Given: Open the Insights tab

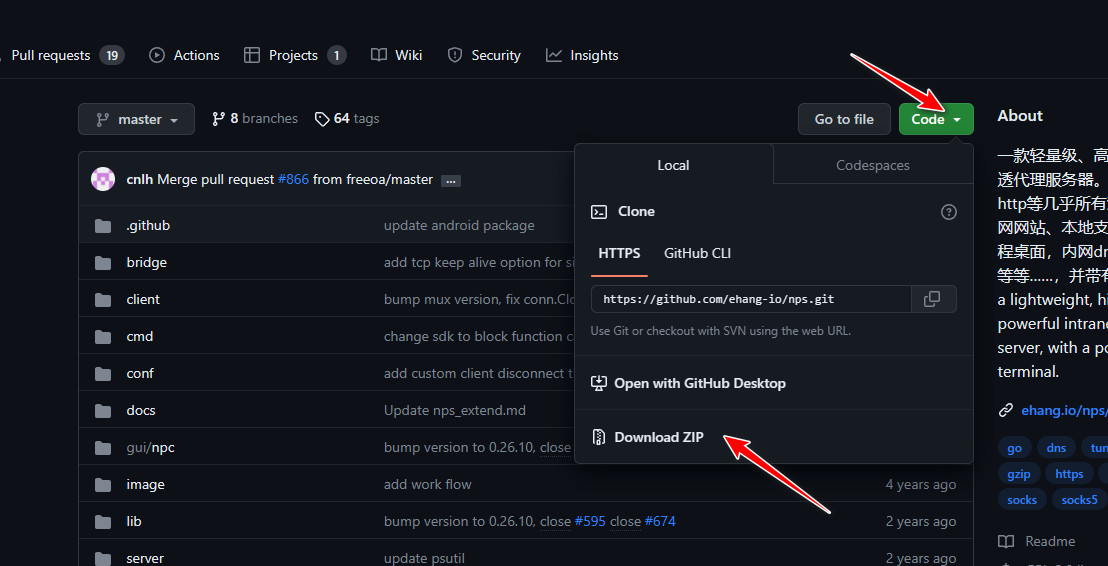Looking at the screenshot, I should (x=582, y=55).
